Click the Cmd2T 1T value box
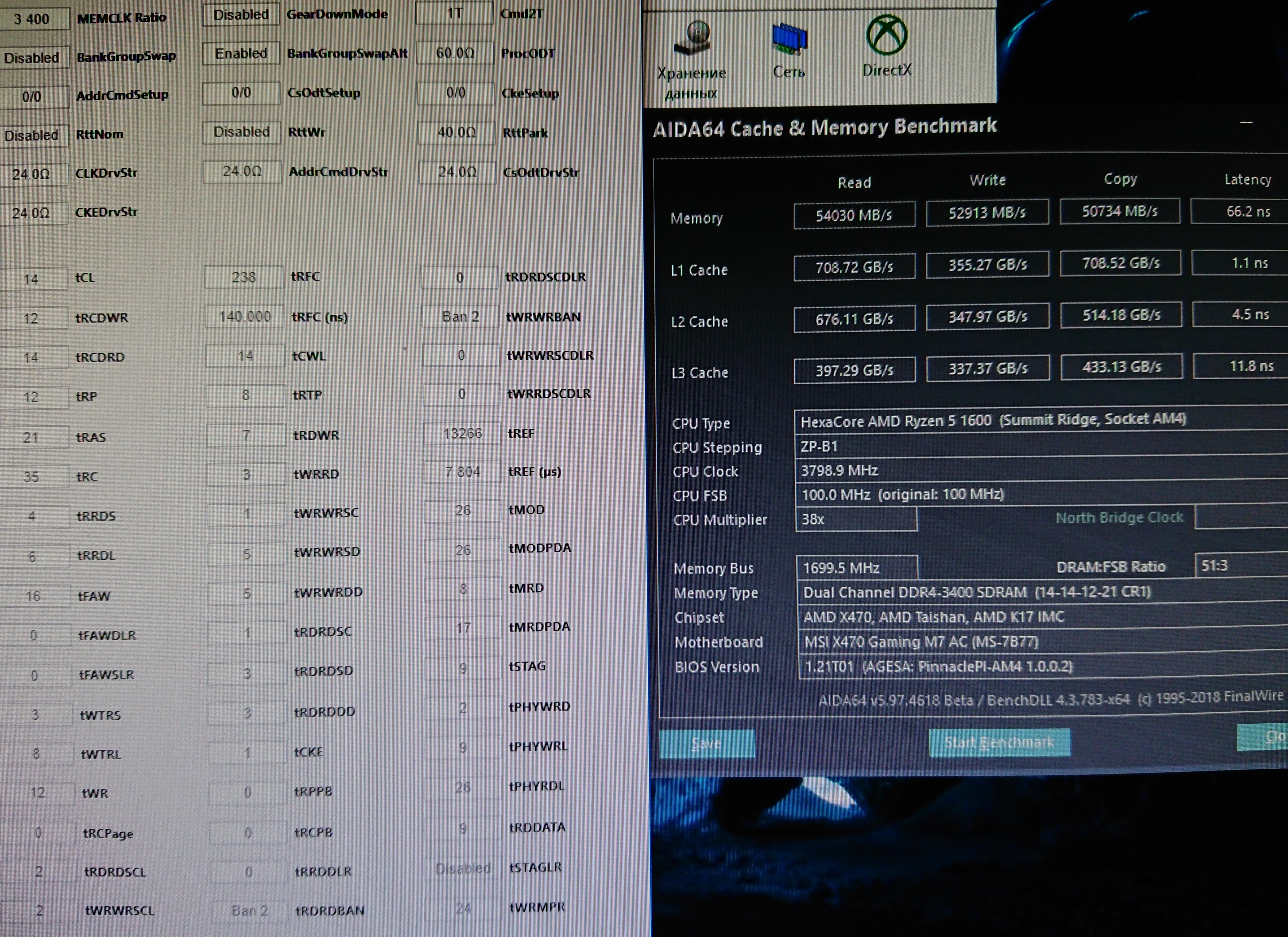Viewport: 1288px width, 937px height. [x=454, y=13]
